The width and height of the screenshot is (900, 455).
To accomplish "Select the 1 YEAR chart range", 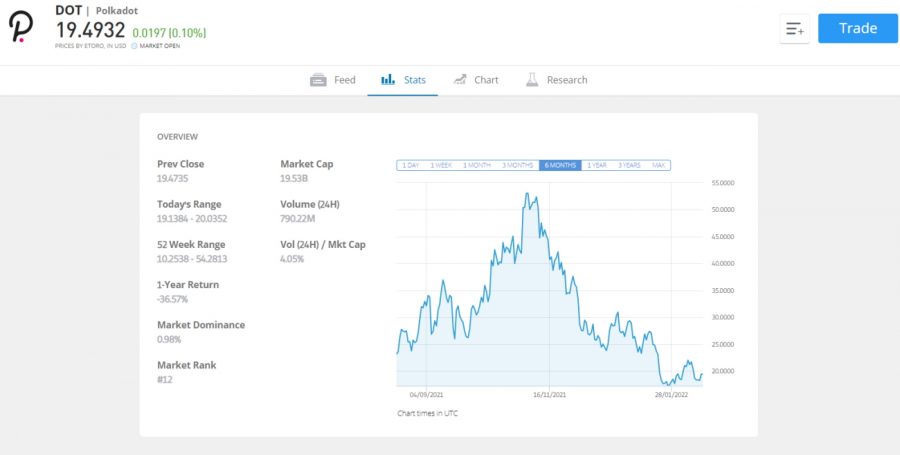I will 596,165.
